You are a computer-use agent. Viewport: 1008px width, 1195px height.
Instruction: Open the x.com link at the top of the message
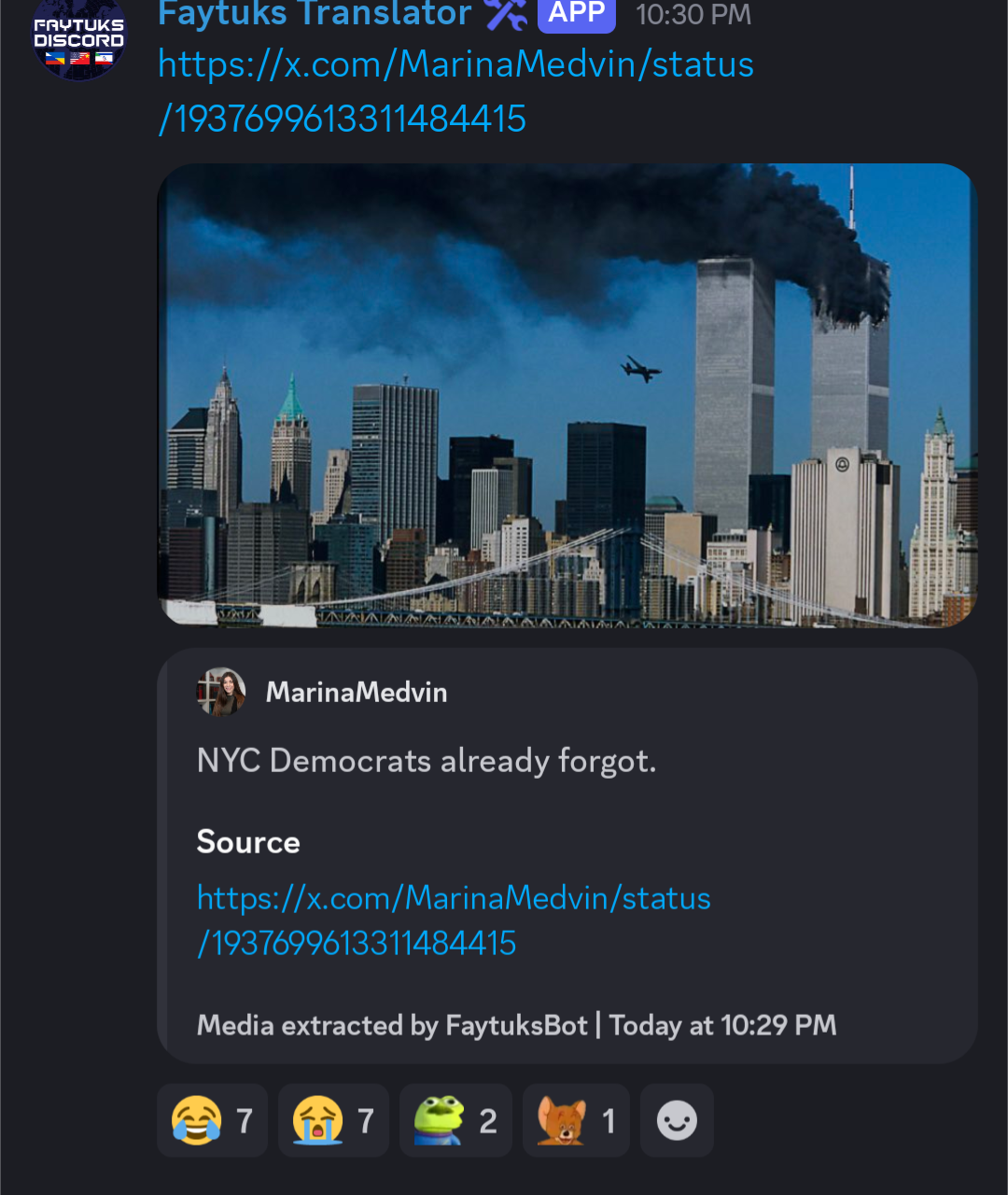456,91
